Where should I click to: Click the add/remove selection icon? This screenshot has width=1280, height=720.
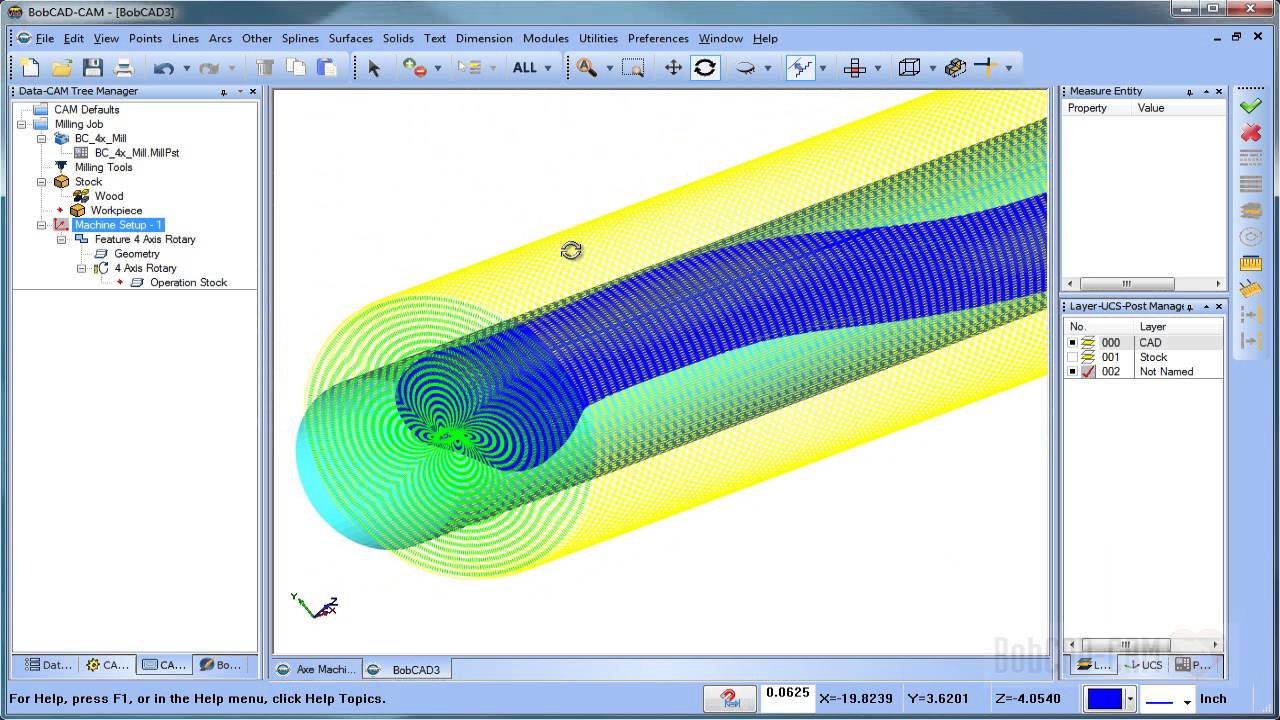pyautogui.click(x=415, y=68)
